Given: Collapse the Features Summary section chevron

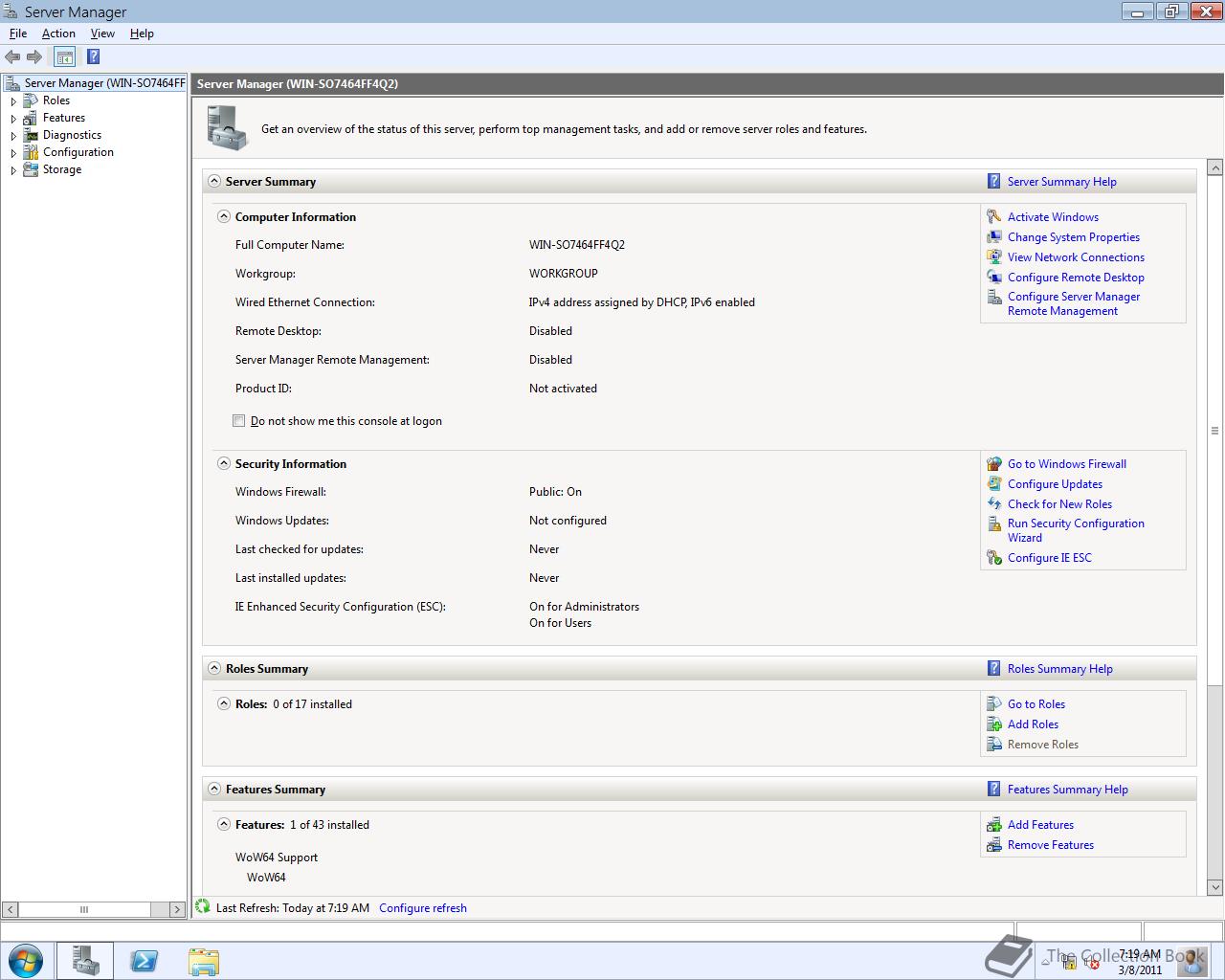Looking at the screenshot, I should pos(214,789).
